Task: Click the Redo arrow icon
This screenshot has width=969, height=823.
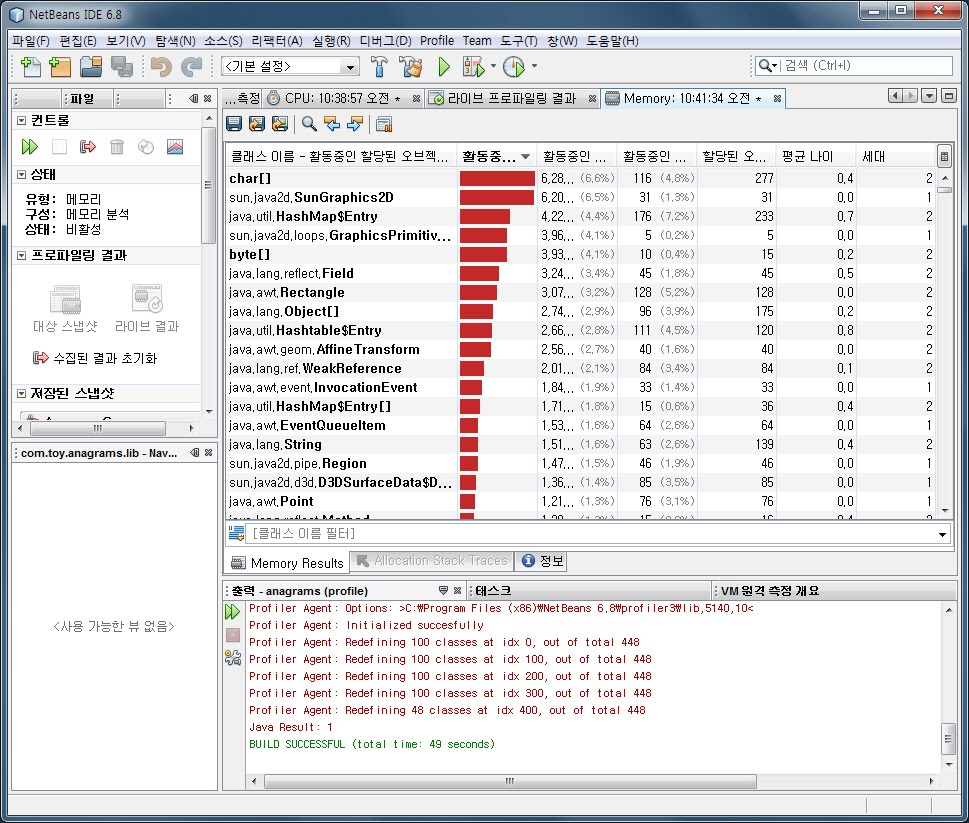Action: (x=192, y=66)
